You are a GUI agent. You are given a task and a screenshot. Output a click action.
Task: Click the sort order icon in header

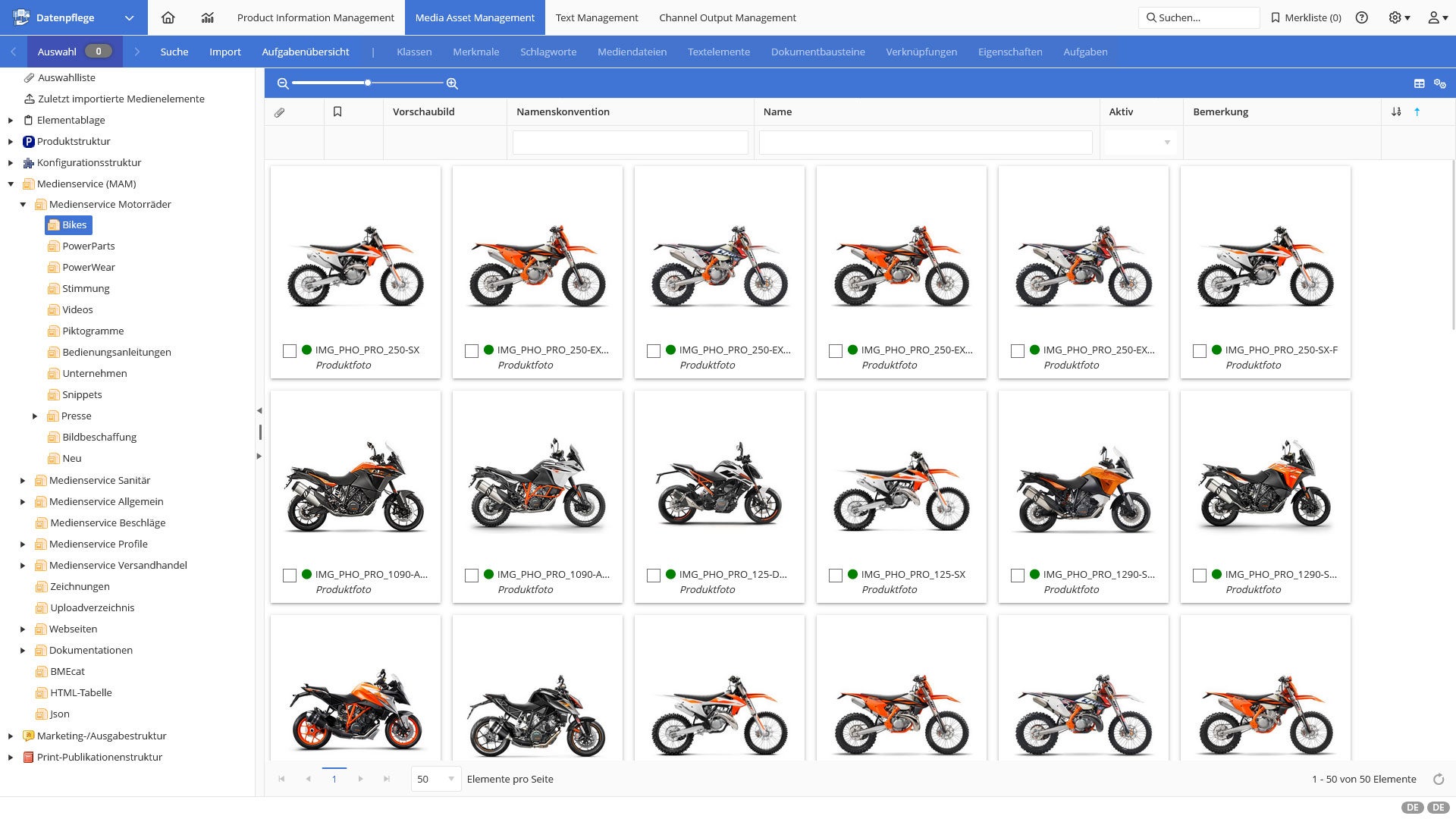[x=1396, y=111]
